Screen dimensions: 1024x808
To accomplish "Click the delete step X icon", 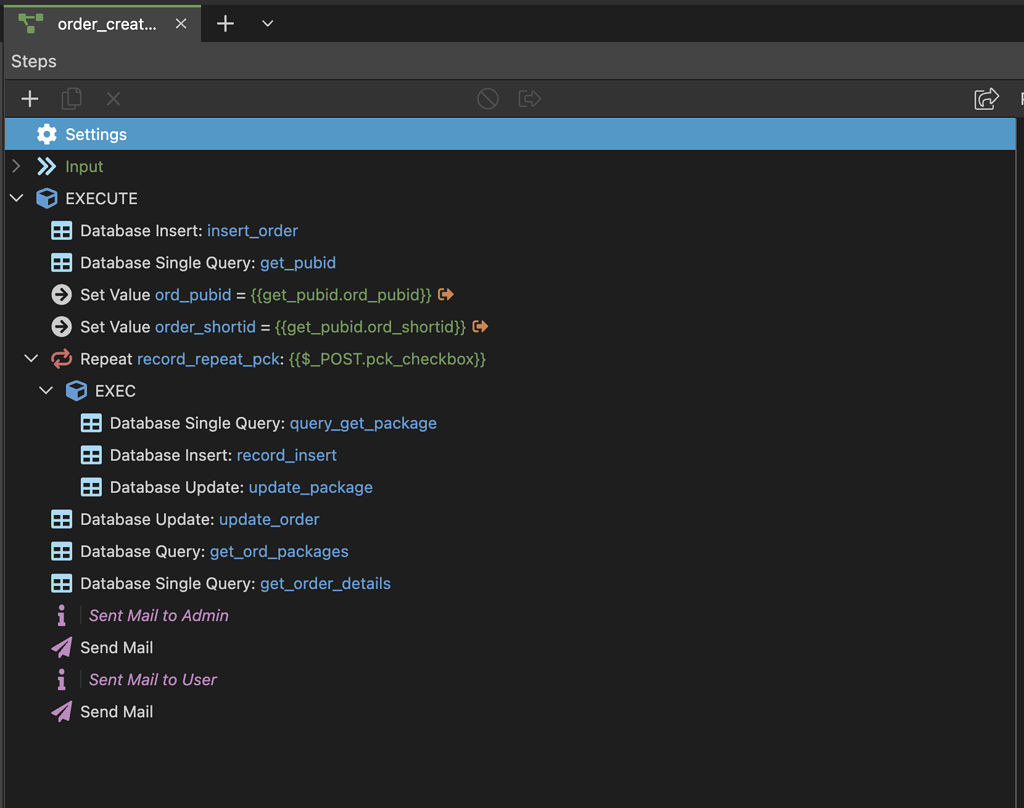I will coord(113,98).
